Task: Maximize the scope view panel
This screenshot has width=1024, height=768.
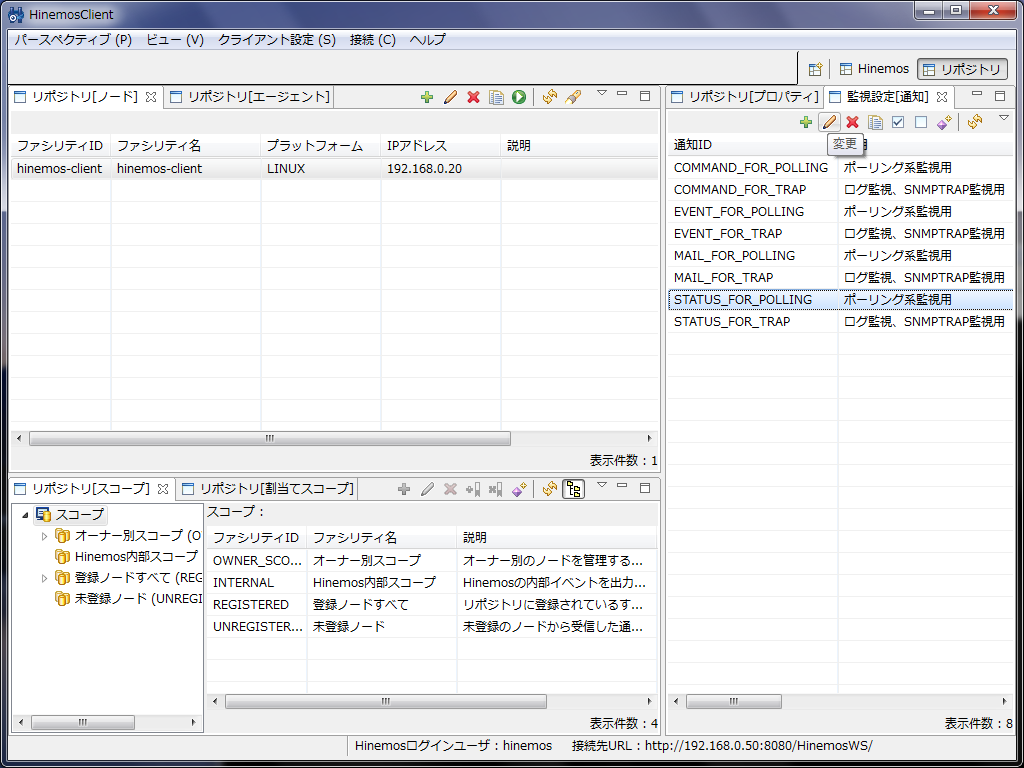Action: (645, 487)
